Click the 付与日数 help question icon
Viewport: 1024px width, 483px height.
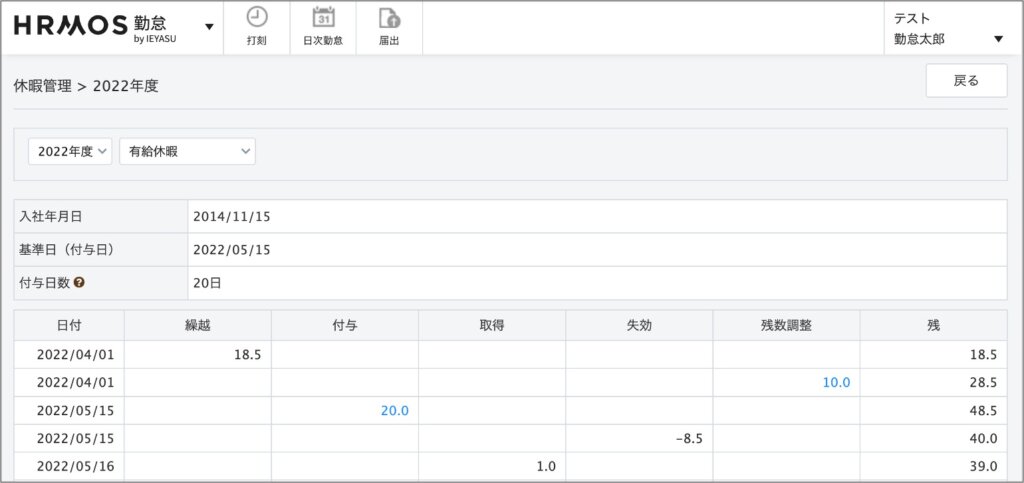click(79, 282)
